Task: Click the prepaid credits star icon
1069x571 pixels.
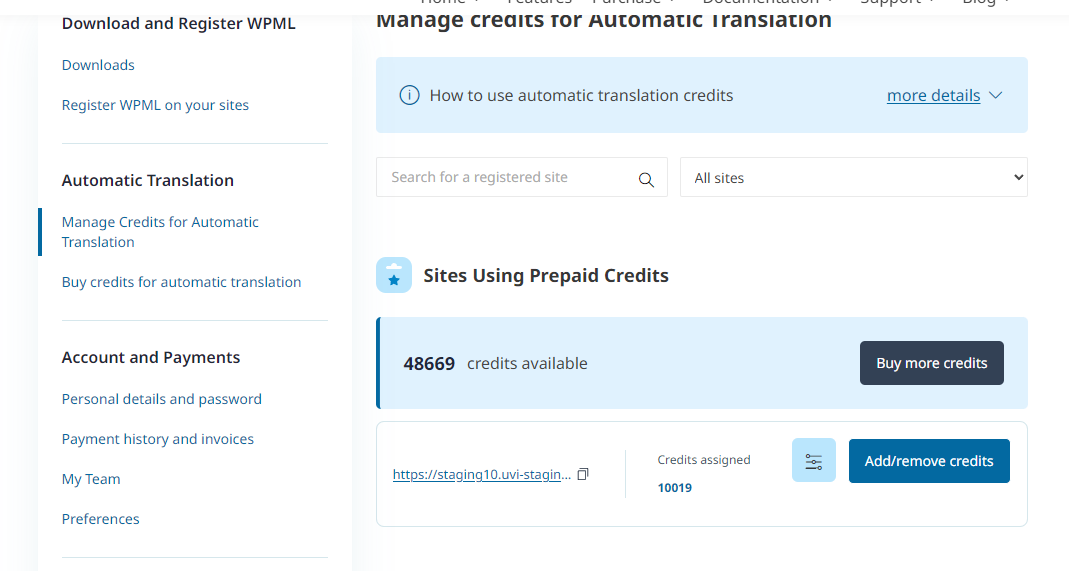Action: [394, 276]
